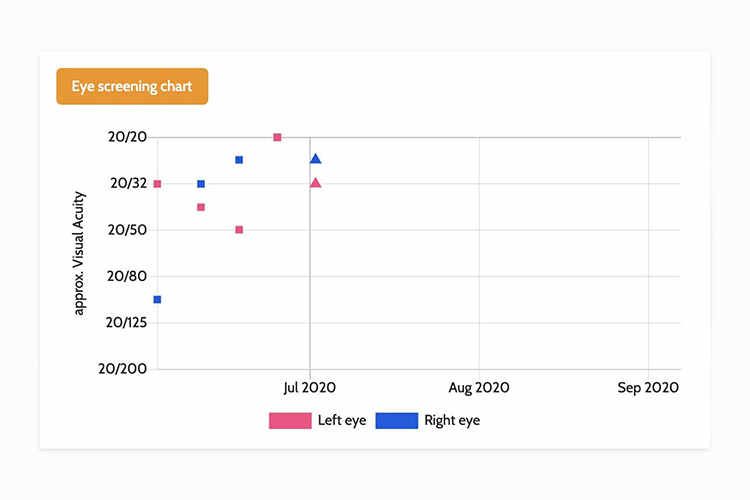
Task: Click pink square between 20/32 and 20/50
Action: [201, 207]
